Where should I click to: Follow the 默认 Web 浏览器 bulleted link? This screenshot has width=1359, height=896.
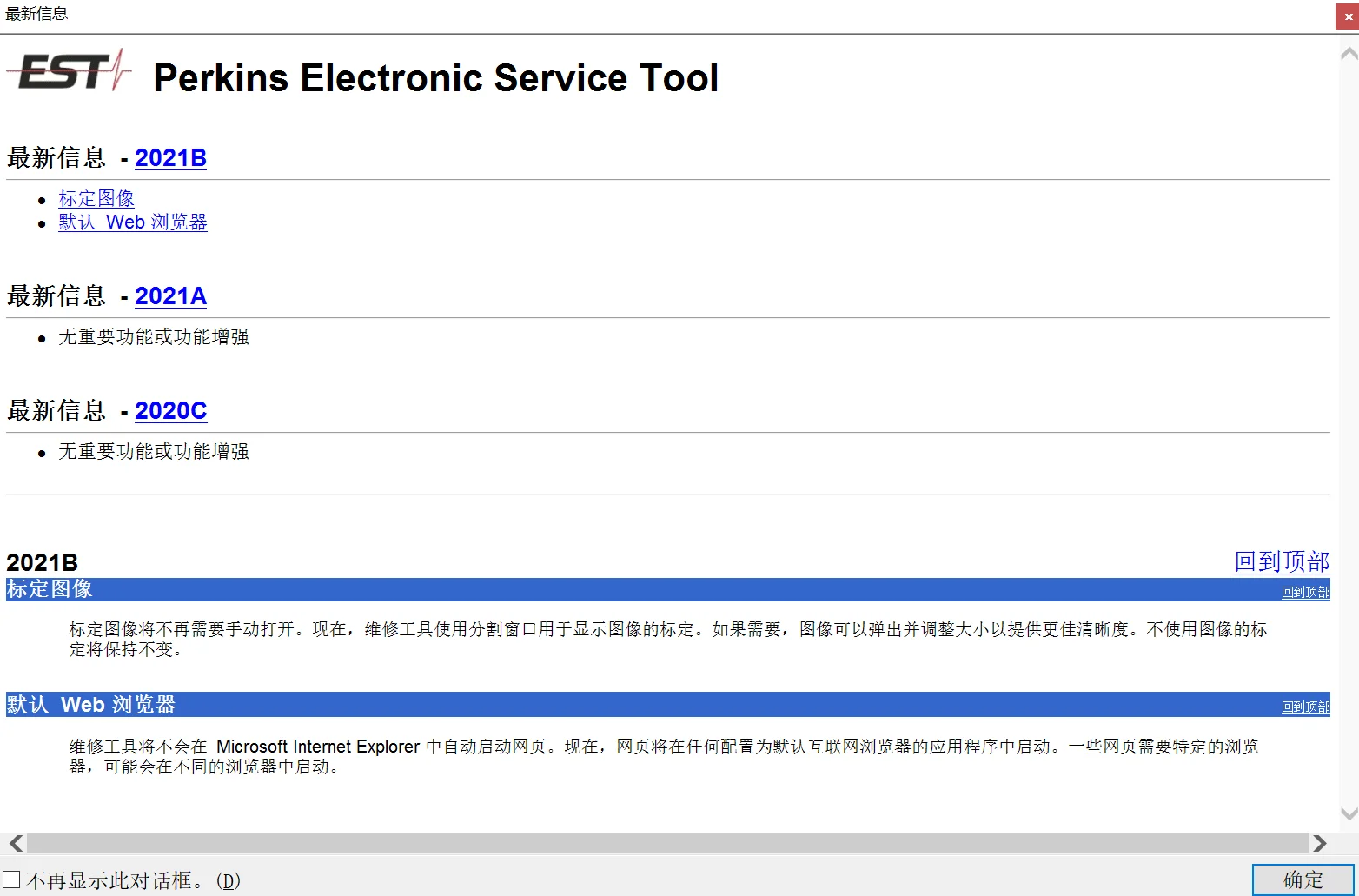click(x=133, y=222)
